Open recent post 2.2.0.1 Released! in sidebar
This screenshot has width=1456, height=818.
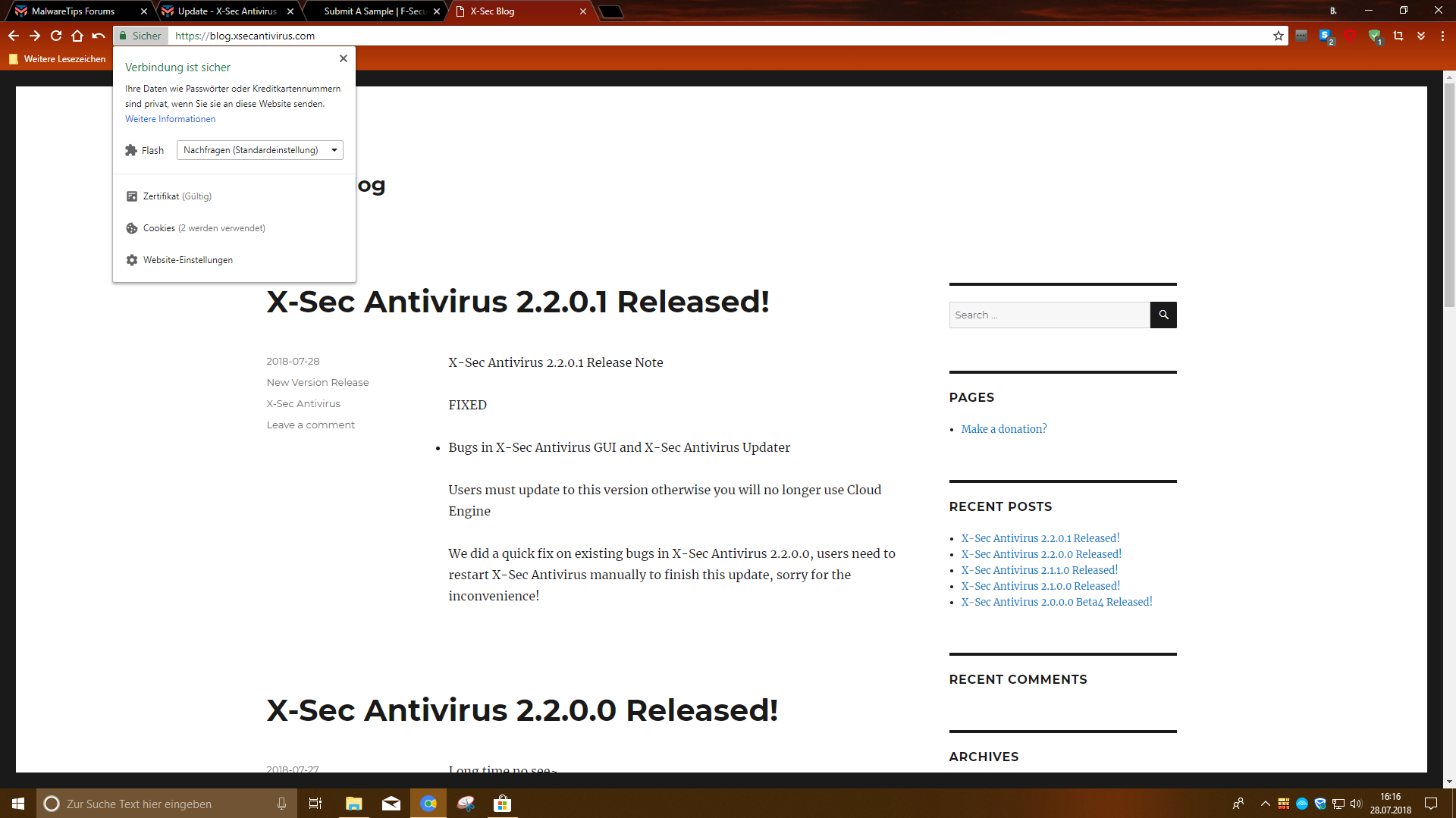[1040, 538]
